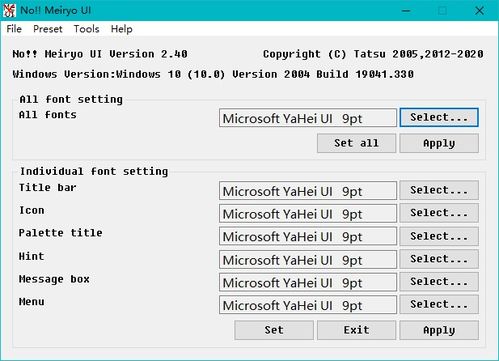This screenshot has width=499, height=361.
Task: Click Apply in All font setting group
Action: pyautogui.click(x=439, y=143)
